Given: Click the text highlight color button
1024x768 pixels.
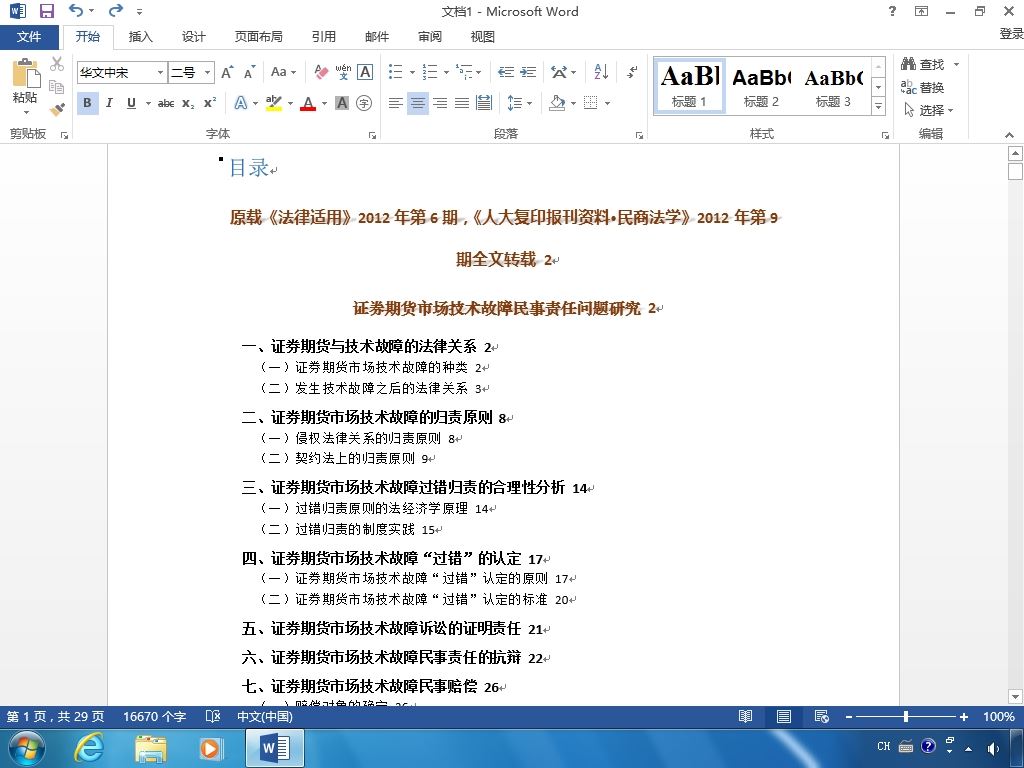Looking at the screenshot, I should 274,103.
